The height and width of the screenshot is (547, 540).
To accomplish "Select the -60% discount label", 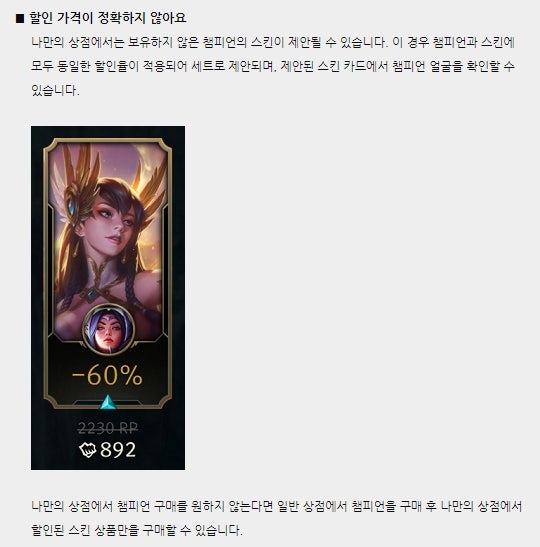I will [x=107, y=375].
